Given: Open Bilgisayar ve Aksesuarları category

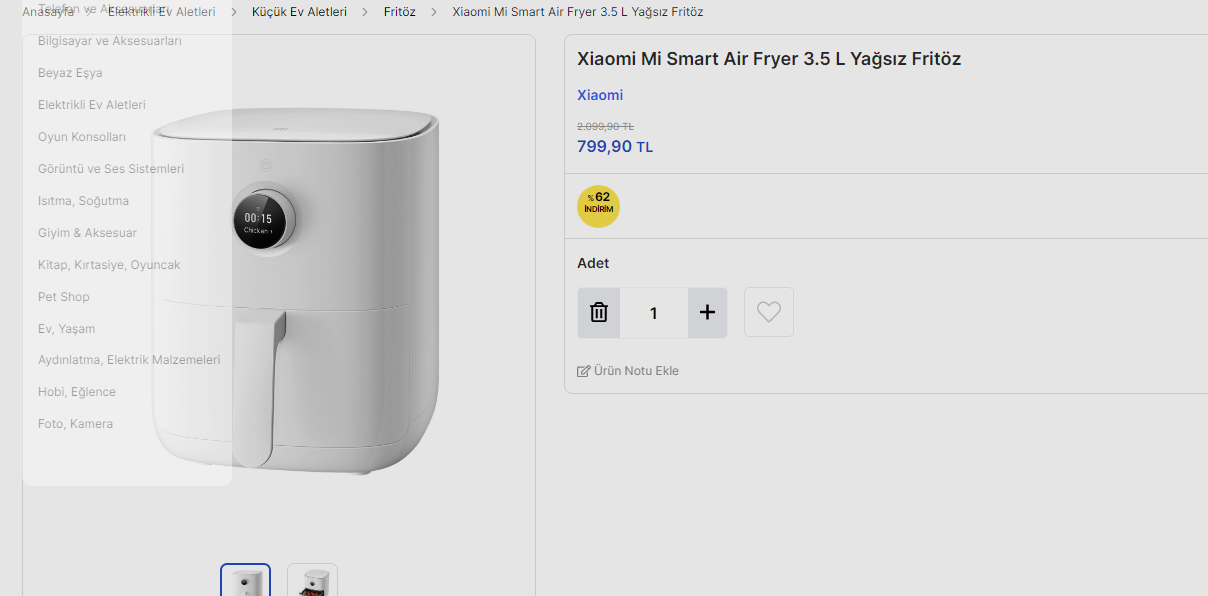Looking at the screenshot, I should [x=110, y=41].
